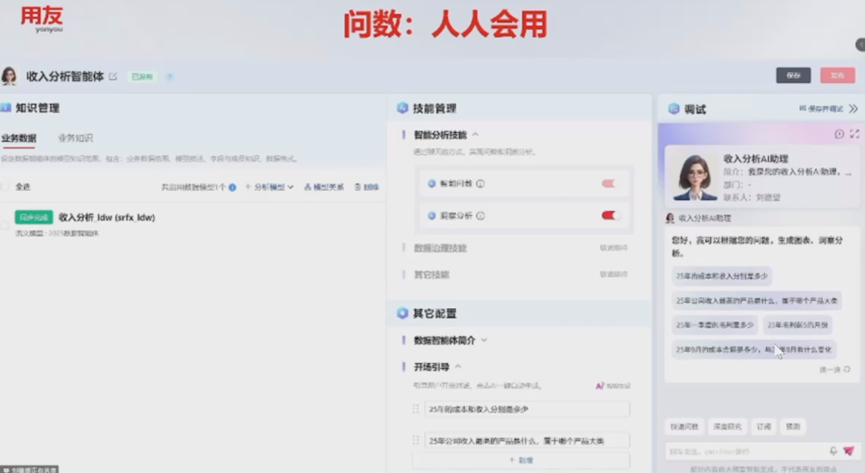Toggle the 洞察分析 switch
This screenshot has width=865, height=473.
coord(611,215)
